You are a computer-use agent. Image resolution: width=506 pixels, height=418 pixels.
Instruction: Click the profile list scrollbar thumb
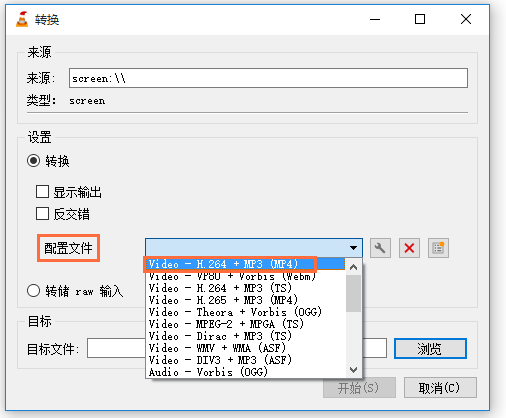coord(354,293)
